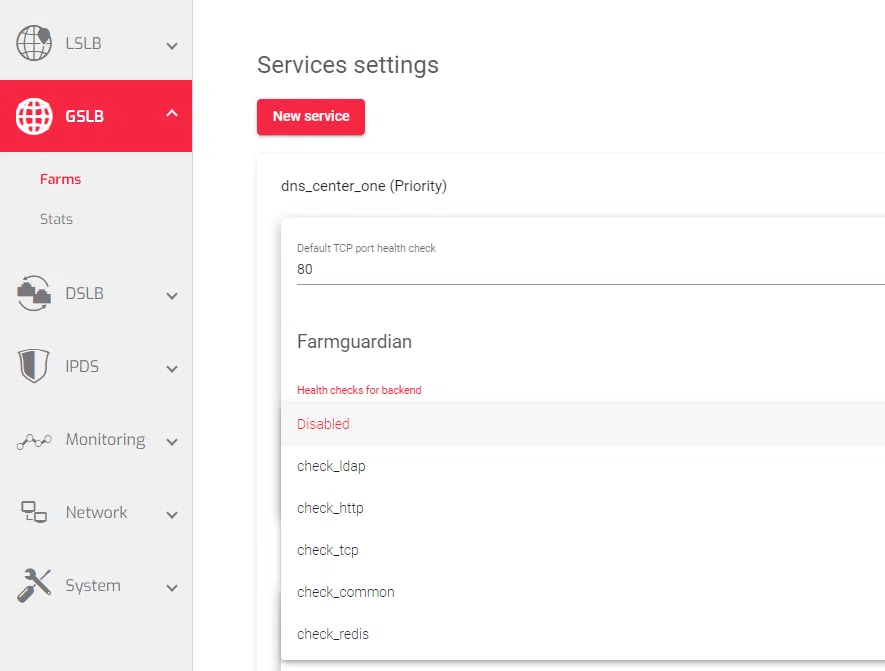
Task: Expand the System section chevron
Action: (172, 588)
